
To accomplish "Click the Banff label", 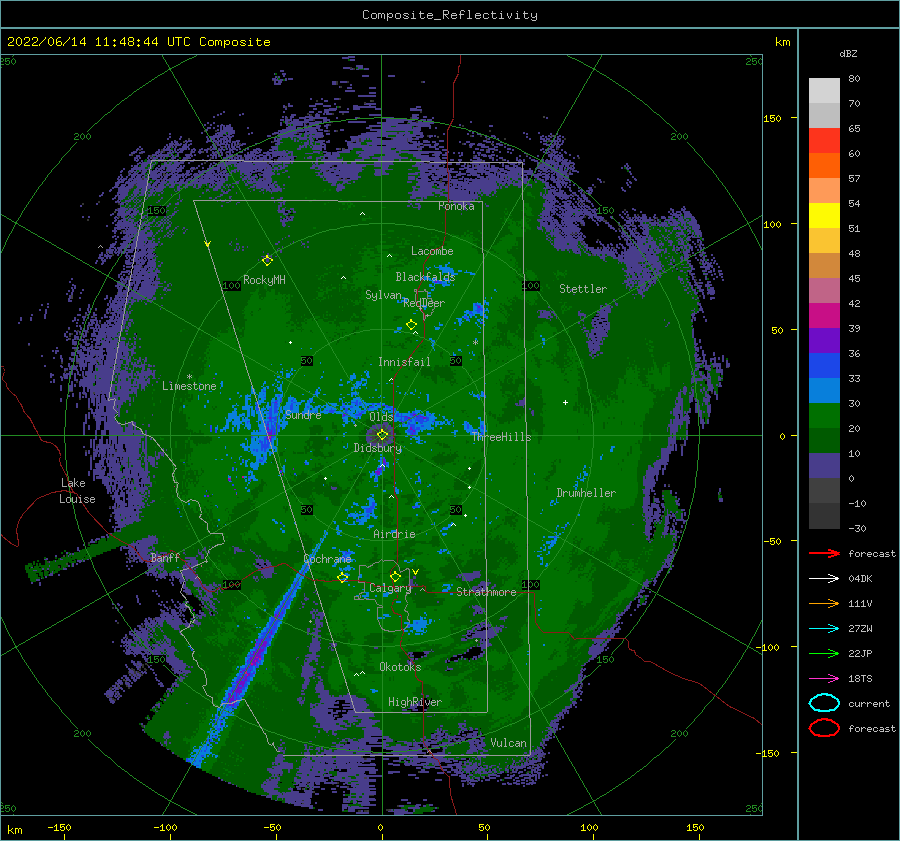I will coord(165,558).
